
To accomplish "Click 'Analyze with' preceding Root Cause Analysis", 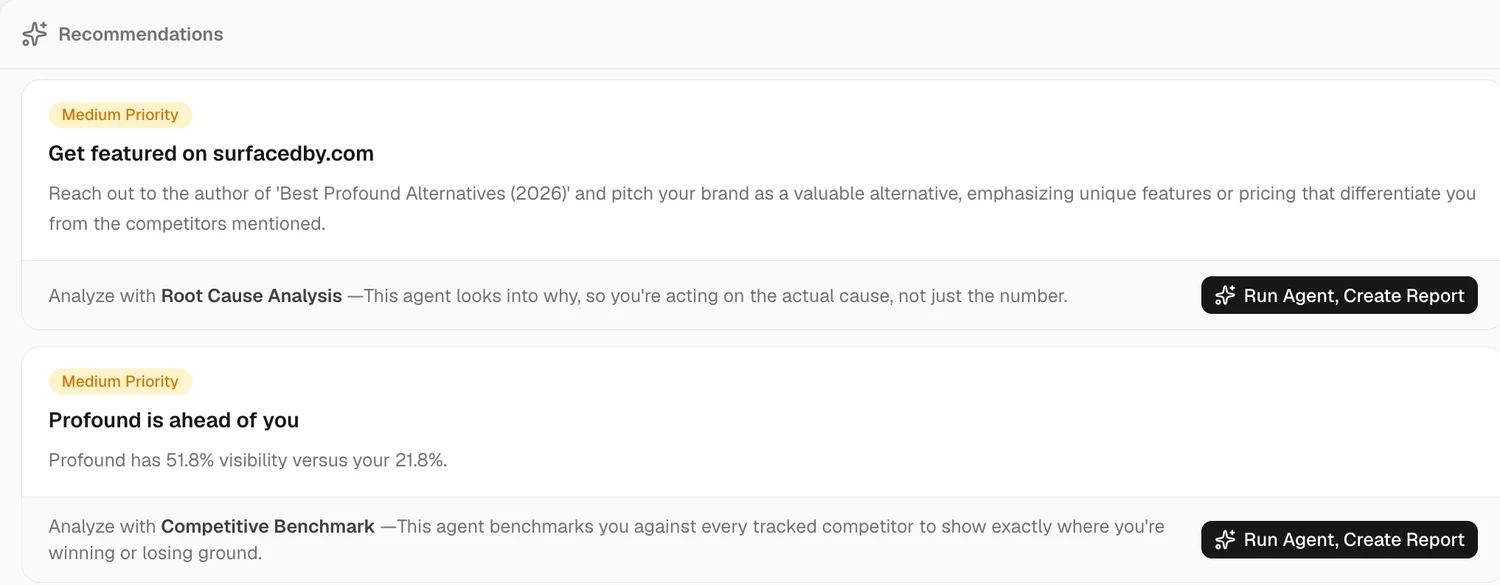I will 102,296.
